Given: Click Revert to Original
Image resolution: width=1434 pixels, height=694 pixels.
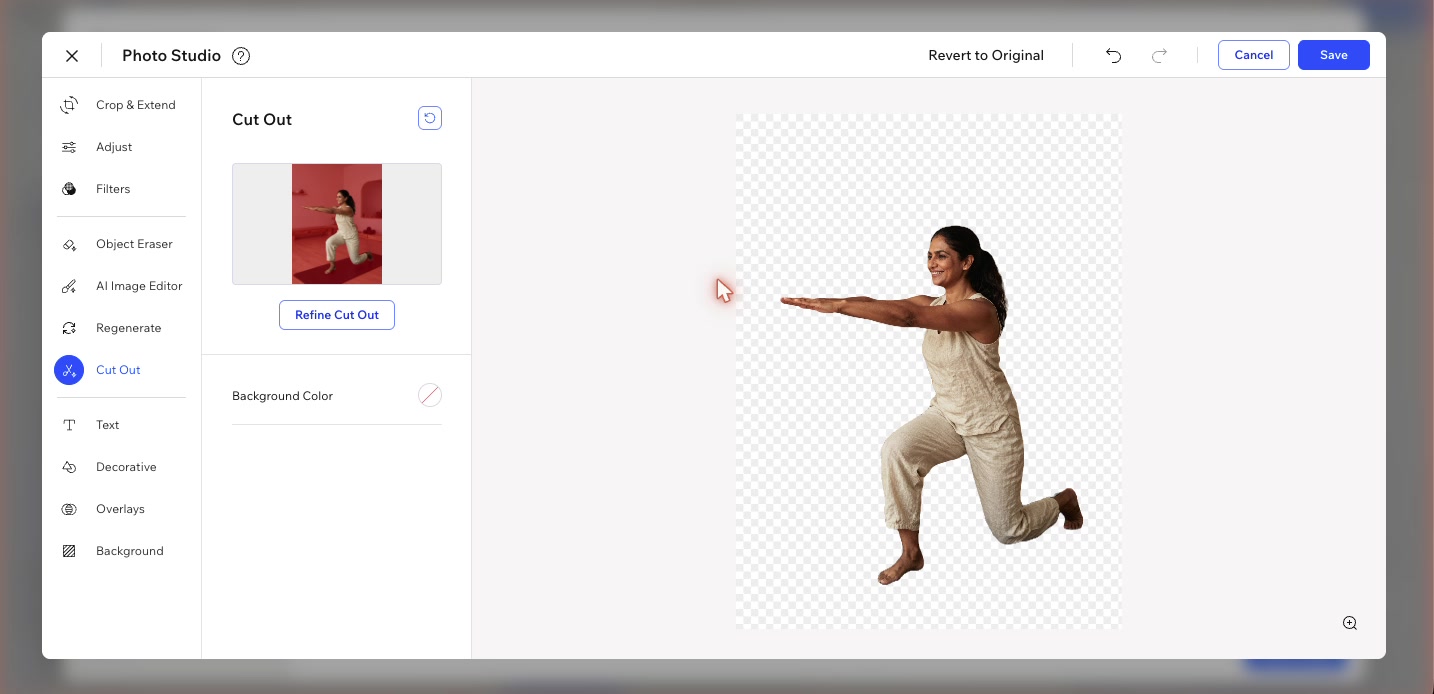Looking at the screenshot, I should point(986,56).
